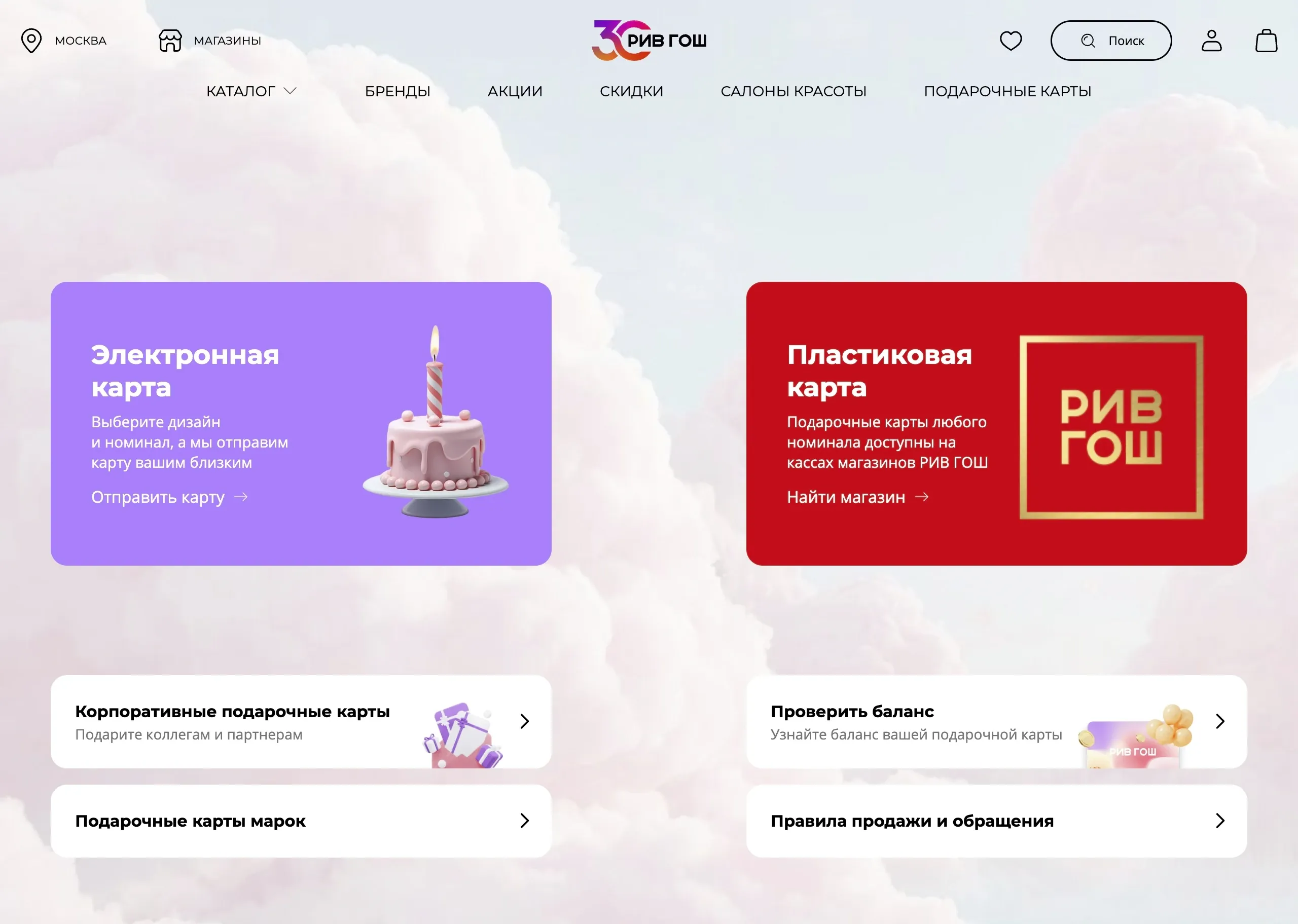Image resolution: width=1298 pixels, height=924 pixels.
Task: Open Правила продажи и обращения chevron
Action: [x=1220, y=821]
